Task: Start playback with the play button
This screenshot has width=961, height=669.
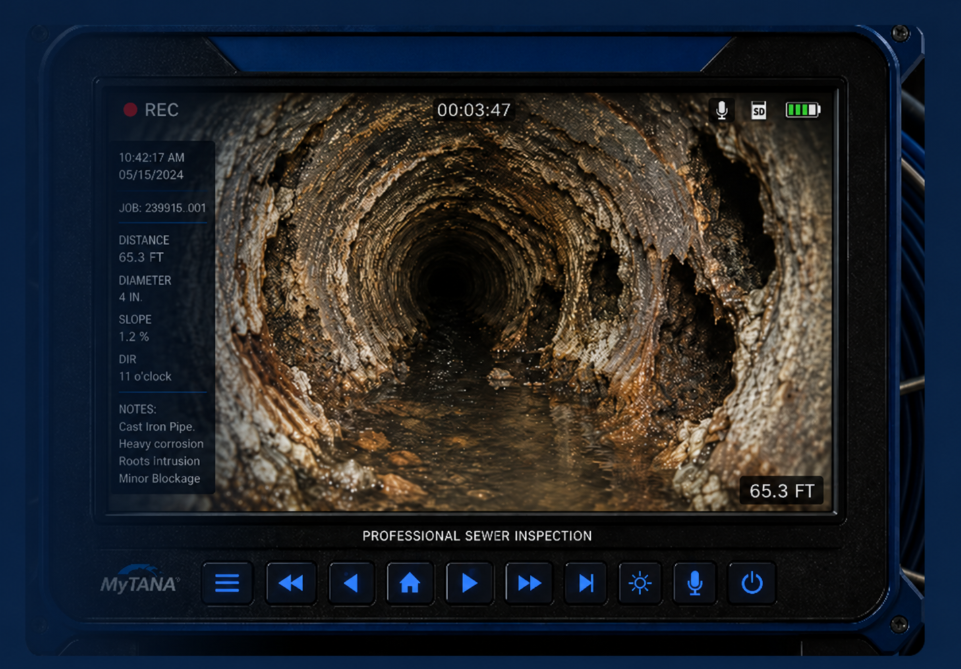Action: tap(469, 583)
